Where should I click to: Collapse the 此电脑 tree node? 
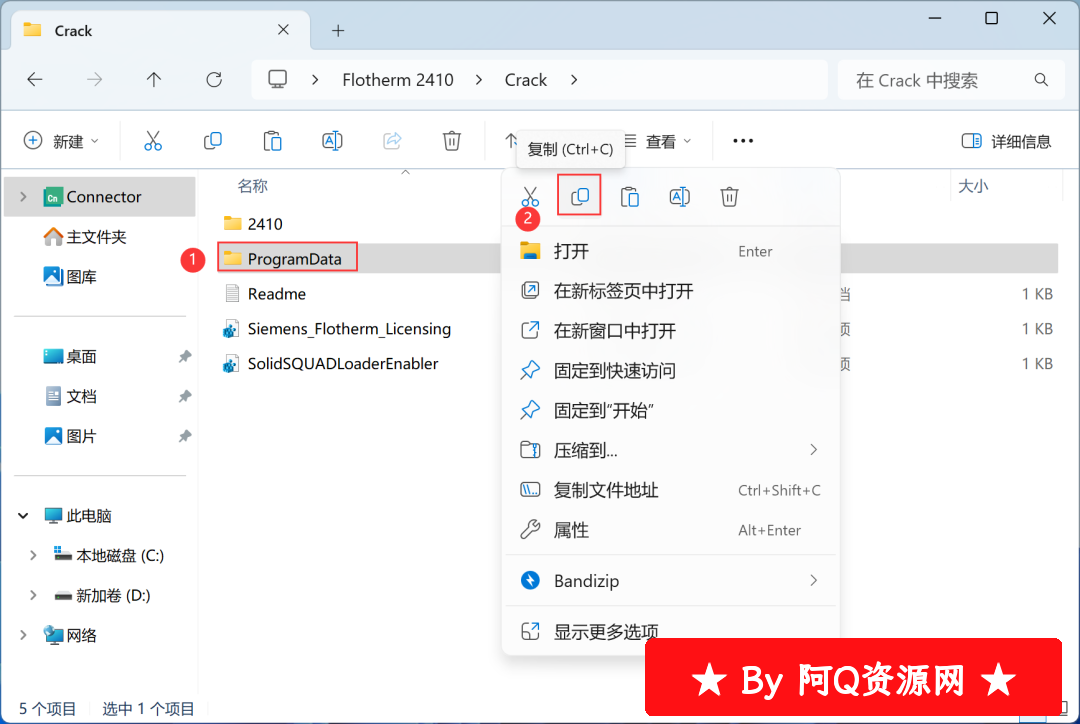pos(23,516)
